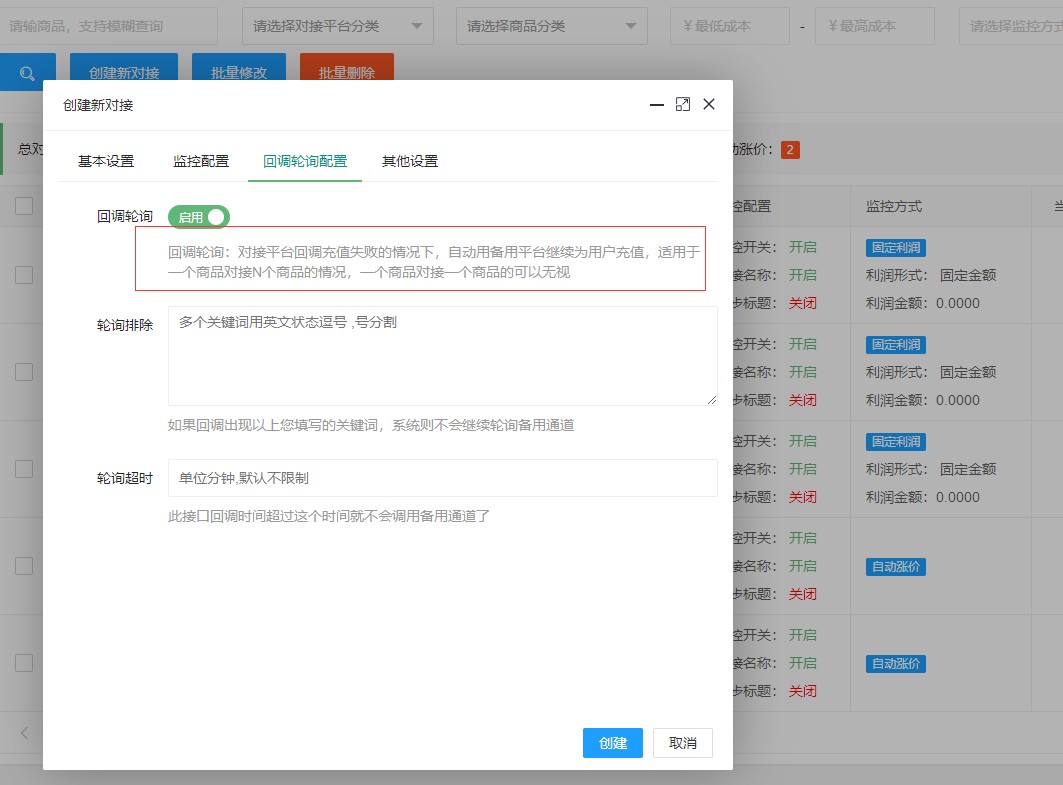The height and width of the screenshot is (785, 1063).
Task: Check the second table row checkbox
Action: [24, 372]
